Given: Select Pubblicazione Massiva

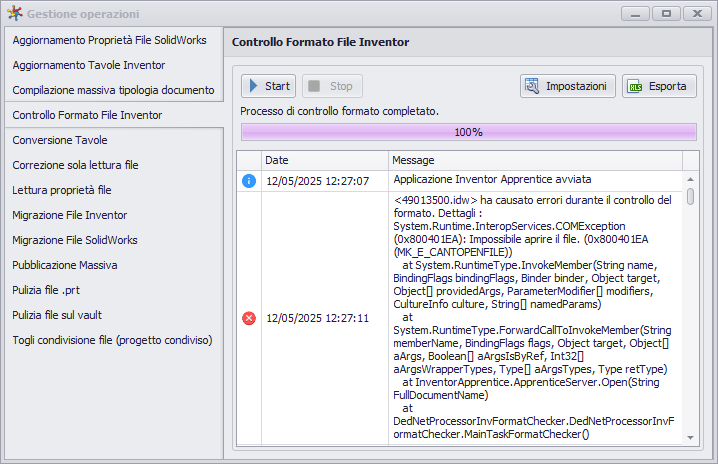Looking at the screenshot, I should tap(65, 265).
